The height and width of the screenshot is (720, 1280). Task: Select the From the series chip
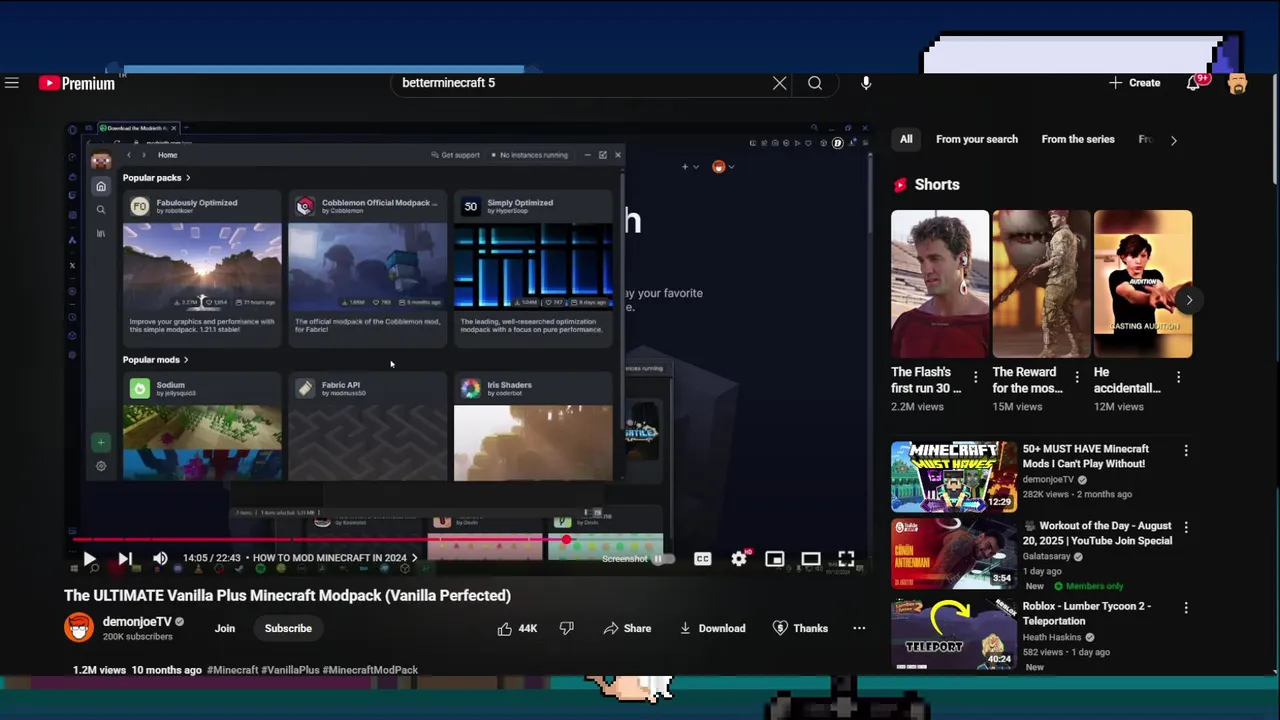click(x=1078, y=139)
